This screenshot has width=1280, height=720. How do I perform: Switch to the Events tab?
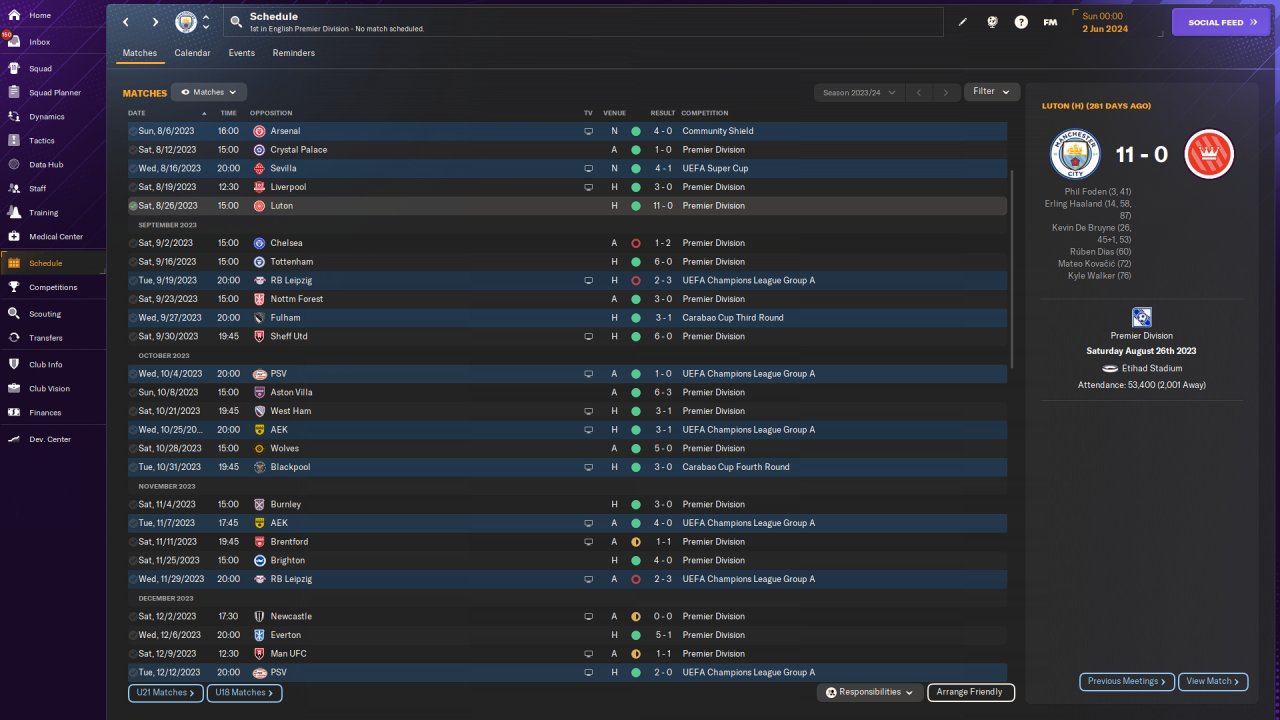pyautogui.click(x=241, y=53)
